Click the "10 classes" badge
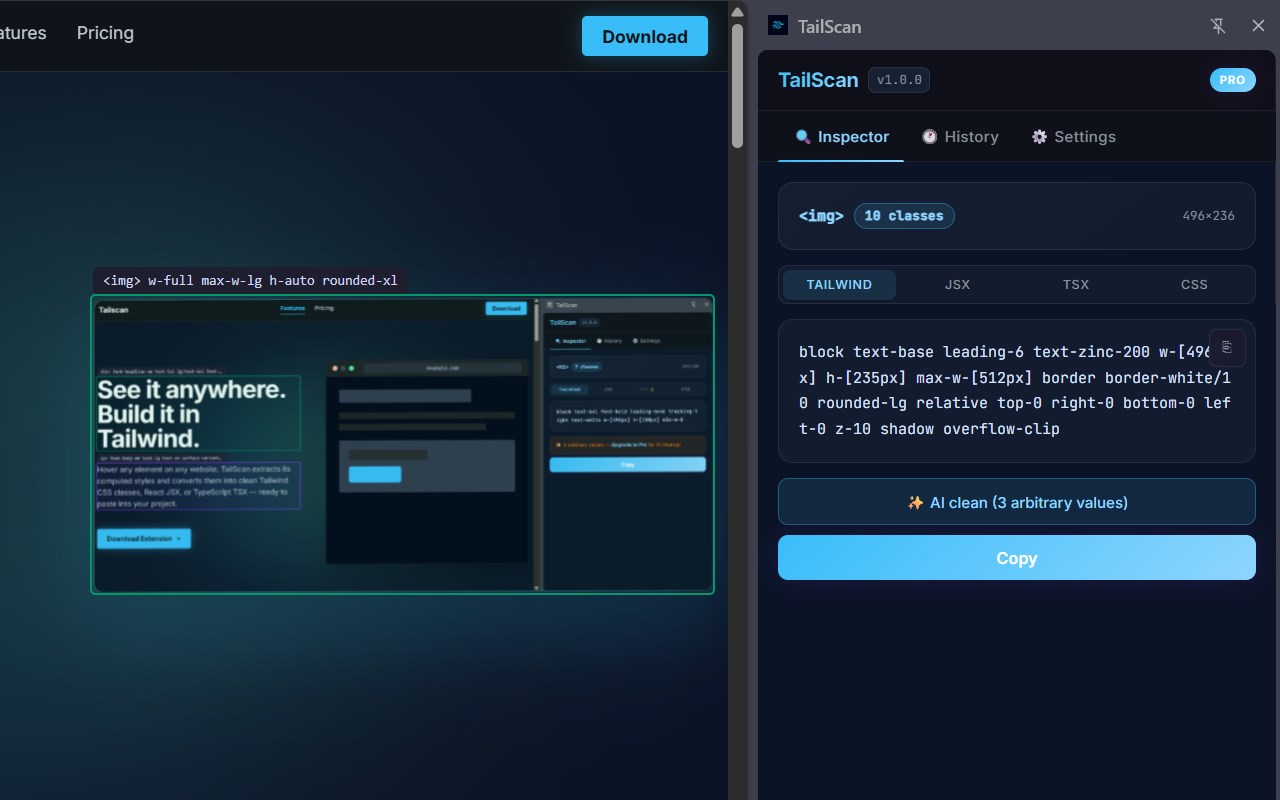 click(904, 216)
